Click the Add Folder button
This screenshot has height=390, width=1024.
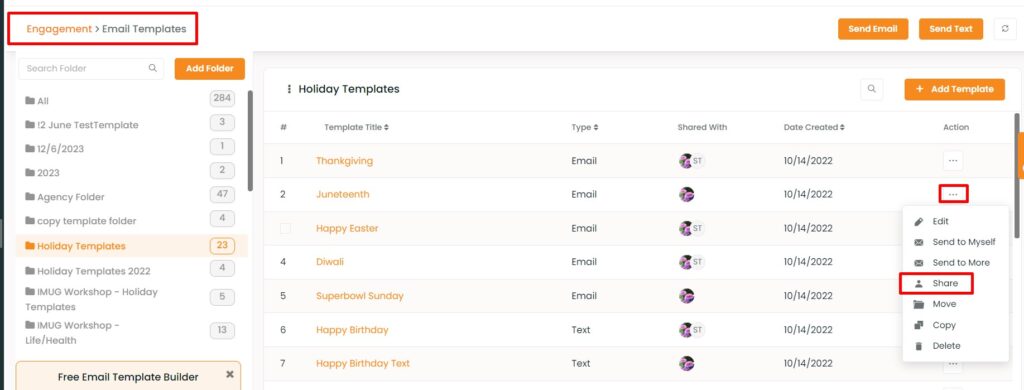210,69
